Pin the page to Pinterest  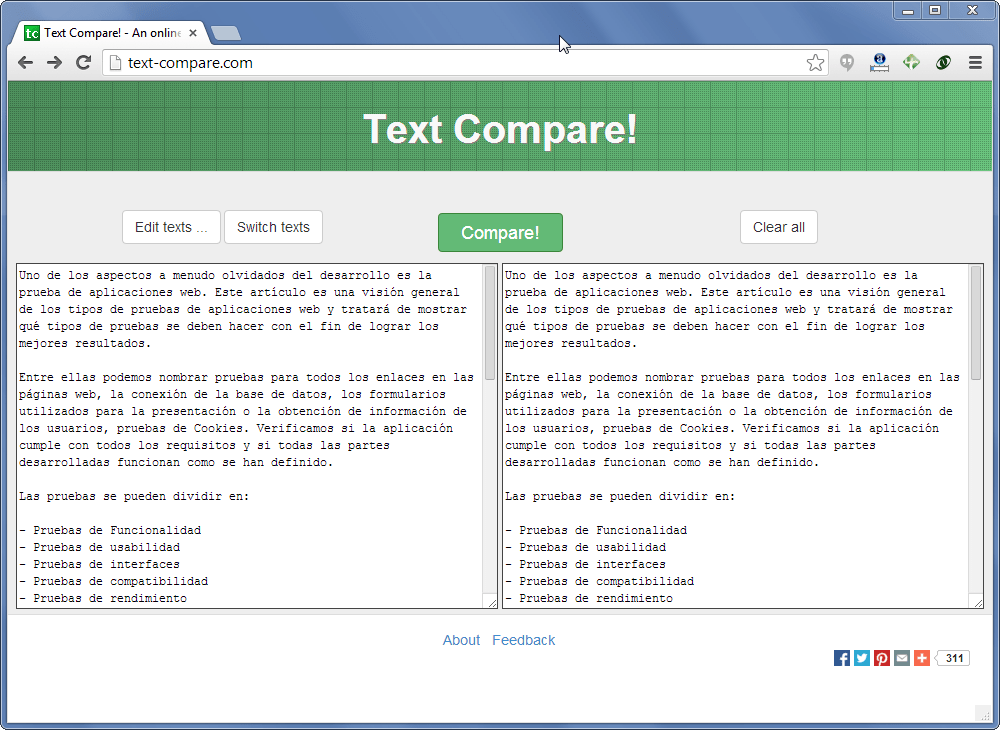point(881,658)
